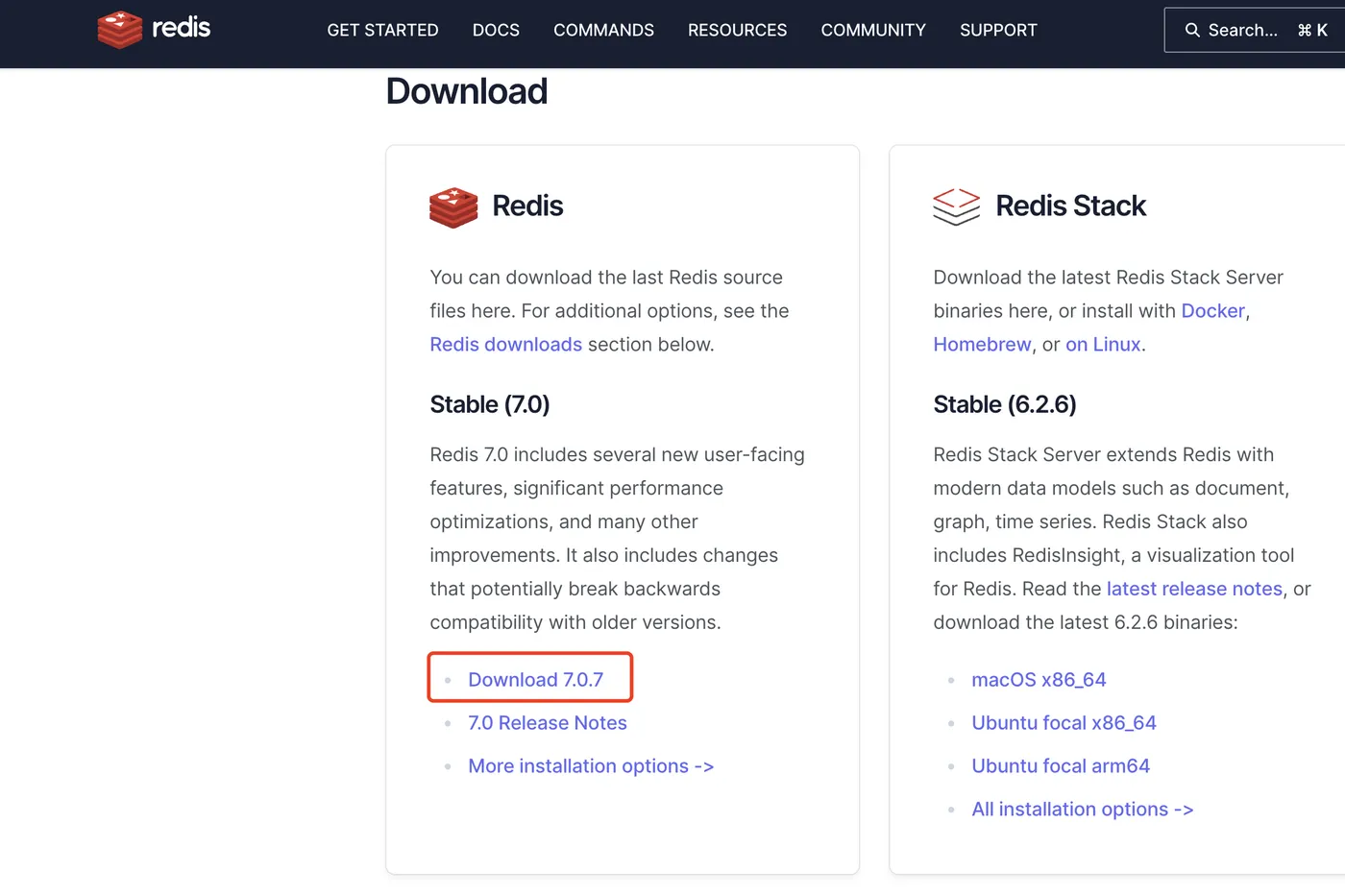Open More installation options link
This screenshot has height=896, width=1345.
(x=591, y=765)
